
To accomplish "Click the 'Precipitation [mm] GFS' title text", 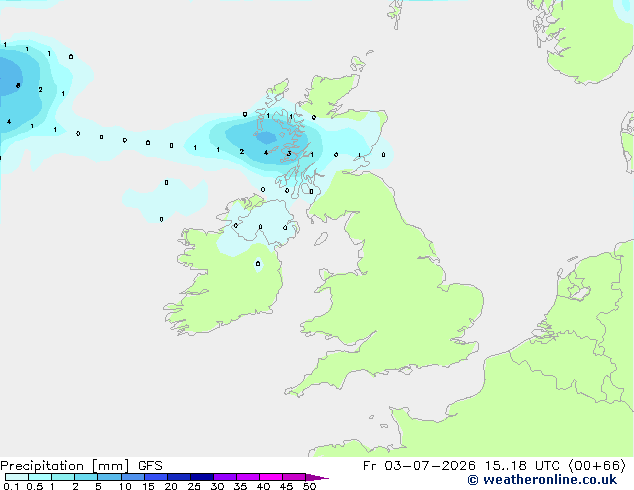I will tap(81, 466).
